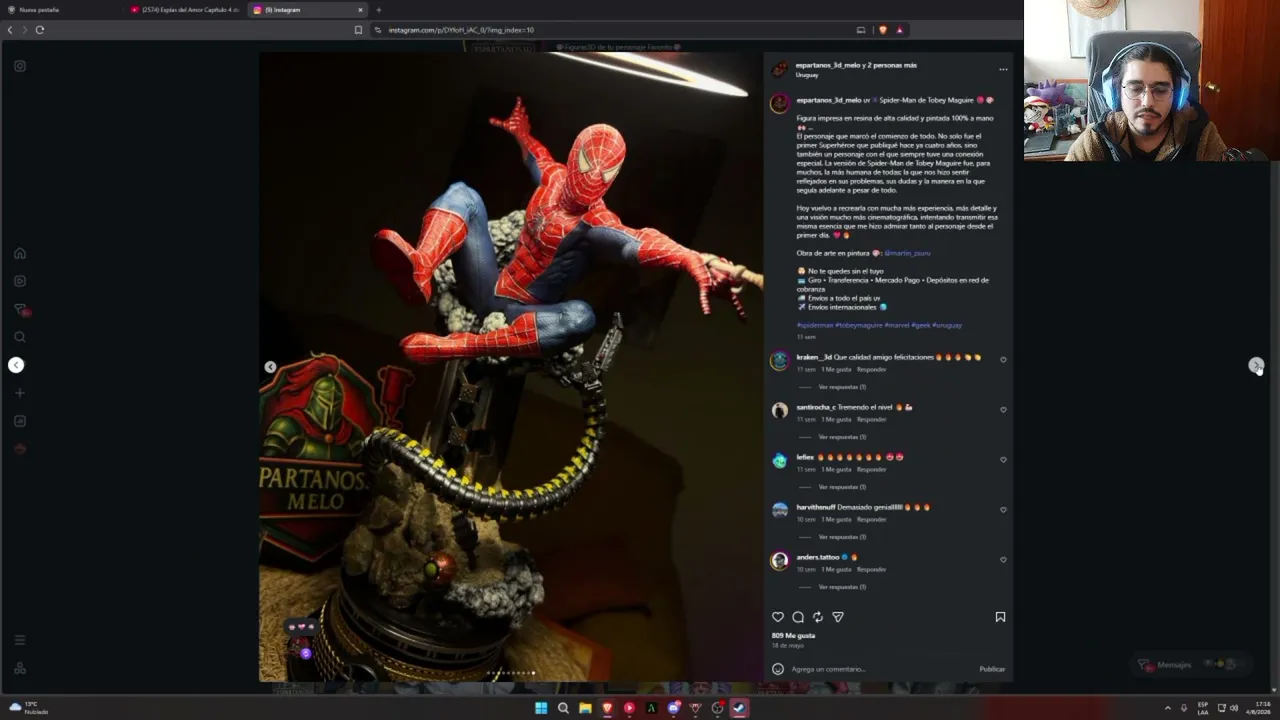Open Steam from the taskbar
This screenshot has width=1280, height=720.
click(739, 708)
